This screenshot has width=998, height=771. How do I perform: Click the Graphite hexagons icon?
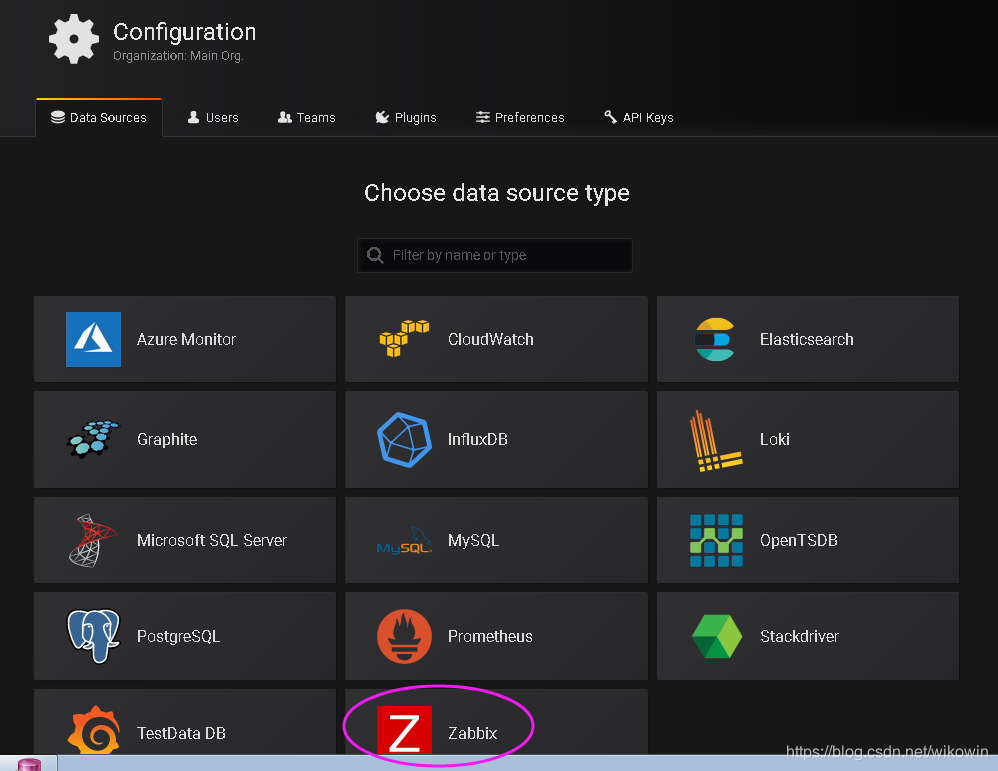click(x=93, y=439)
